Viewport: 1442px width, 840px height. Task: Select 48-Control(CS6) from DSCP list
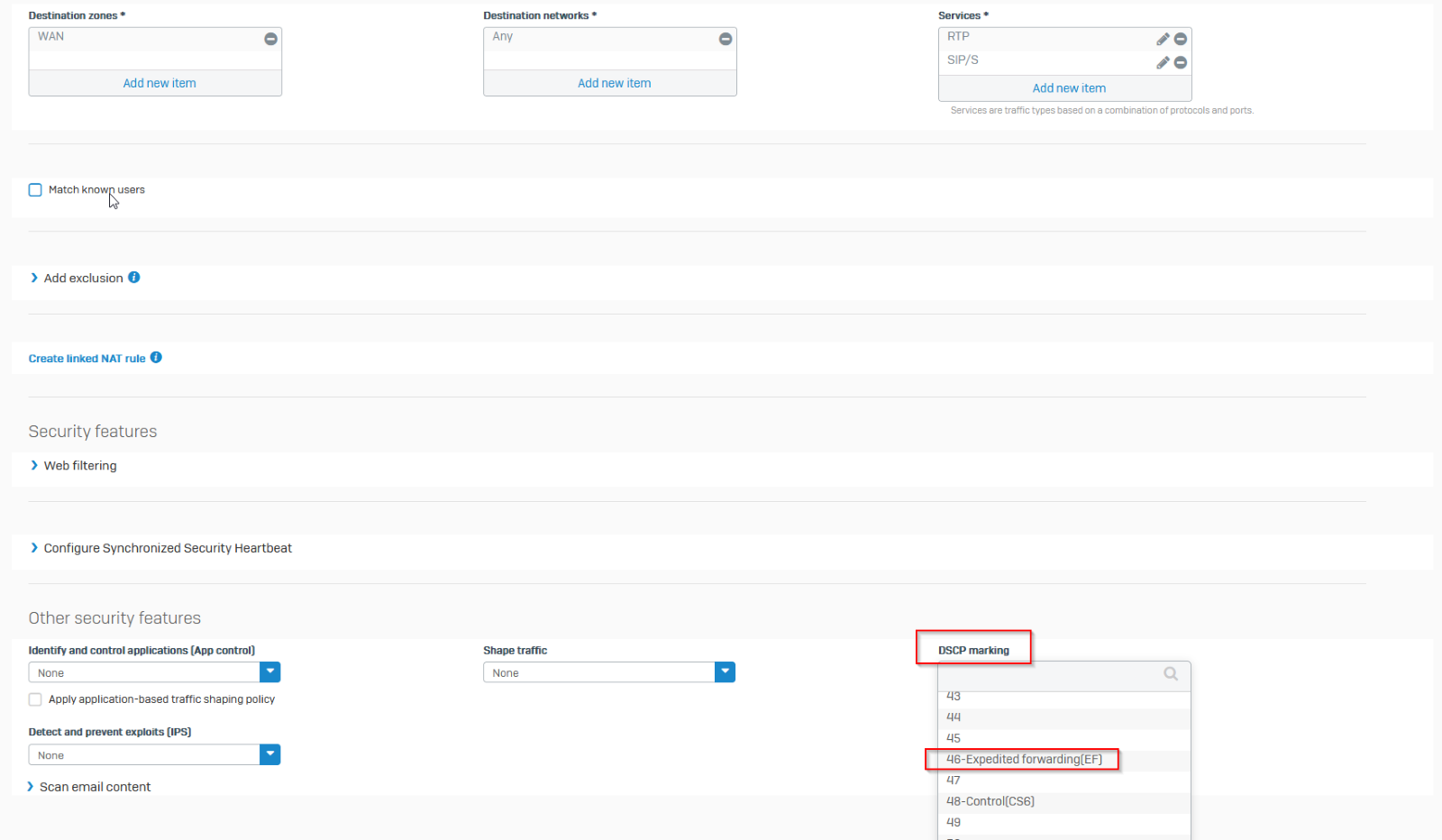pos(990,801)
